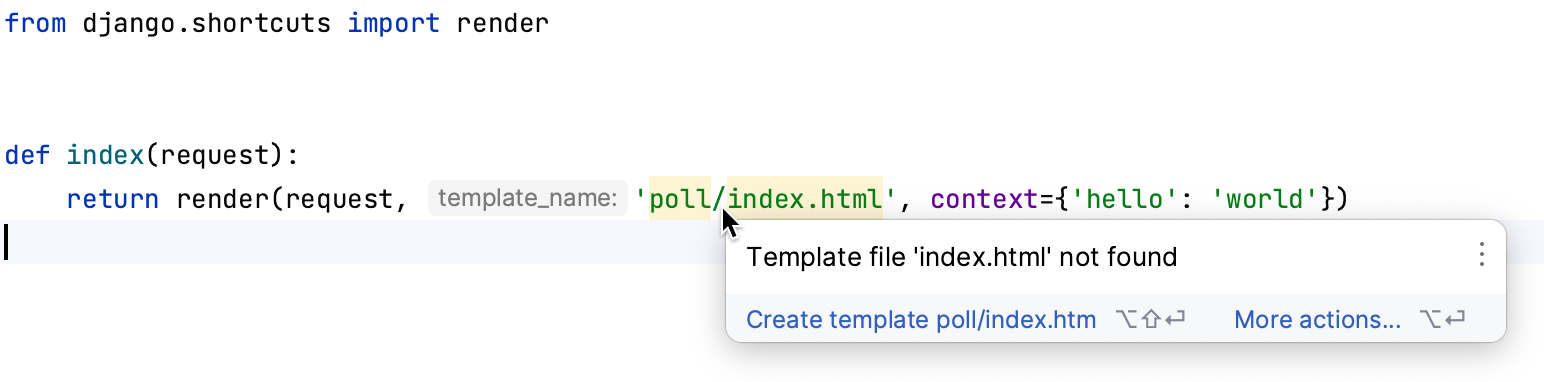The width and height of the screenshot is (1544, 382).
Task: Click the django.shortcuts module name
Action: click(x=207, y=23)
